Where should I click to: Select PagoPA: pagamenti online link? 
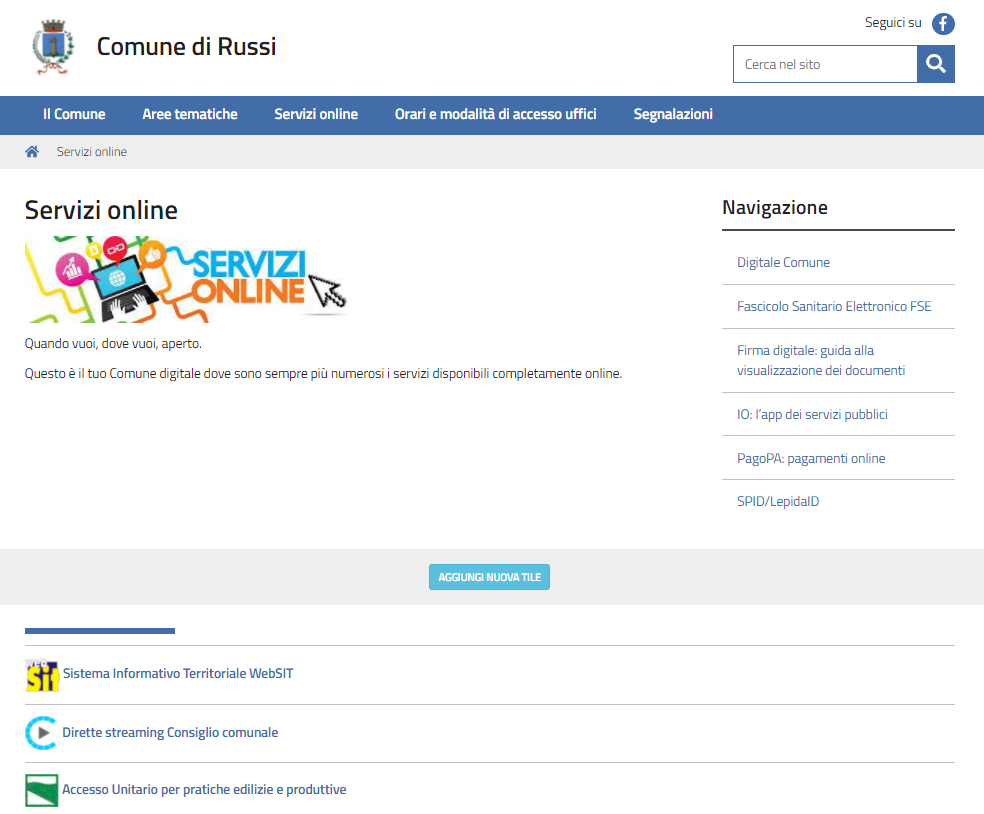pos(811,459)
